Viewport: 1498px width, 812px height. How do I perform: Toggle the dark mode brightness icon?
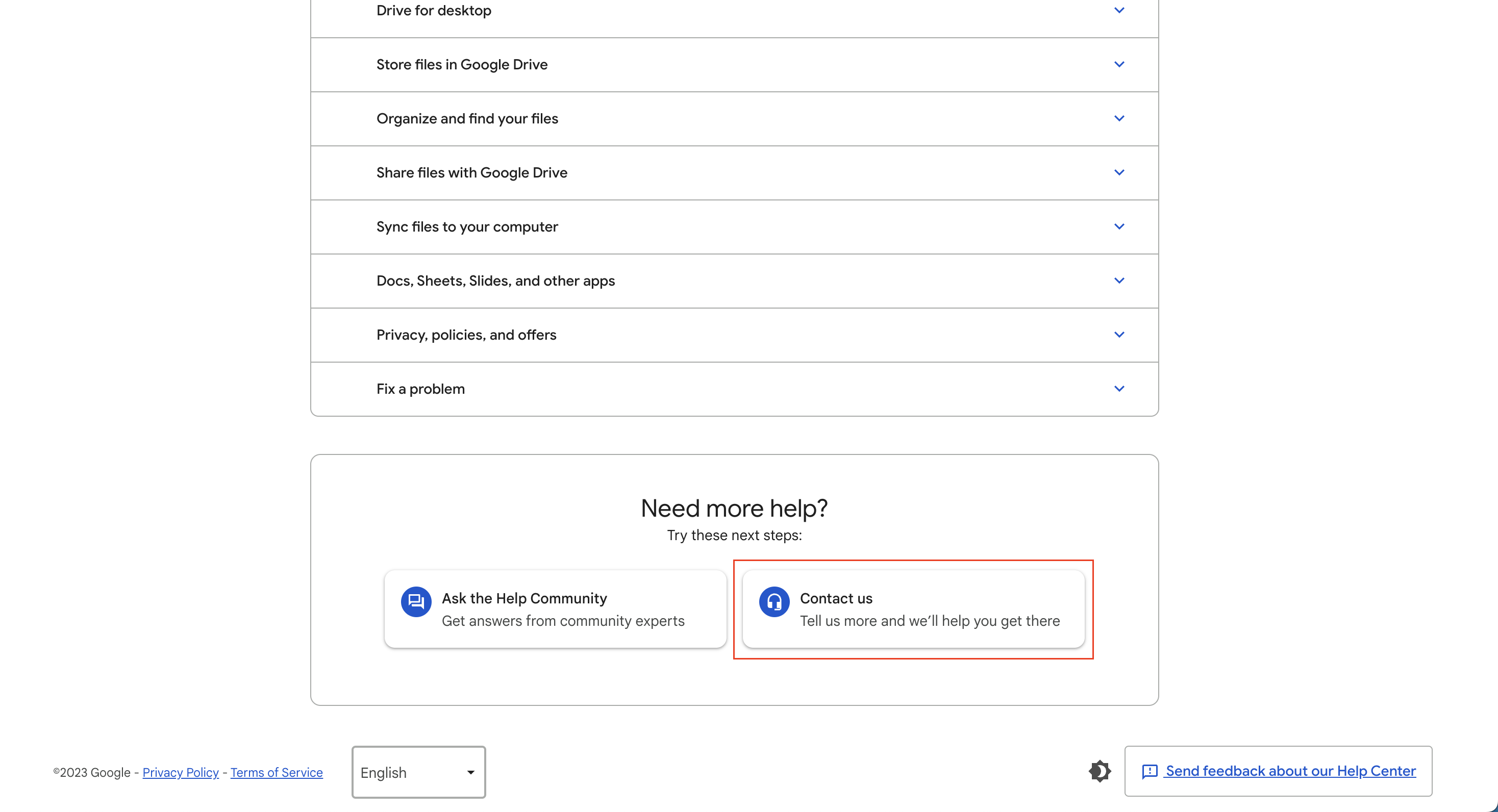(x=1099, y=771)
